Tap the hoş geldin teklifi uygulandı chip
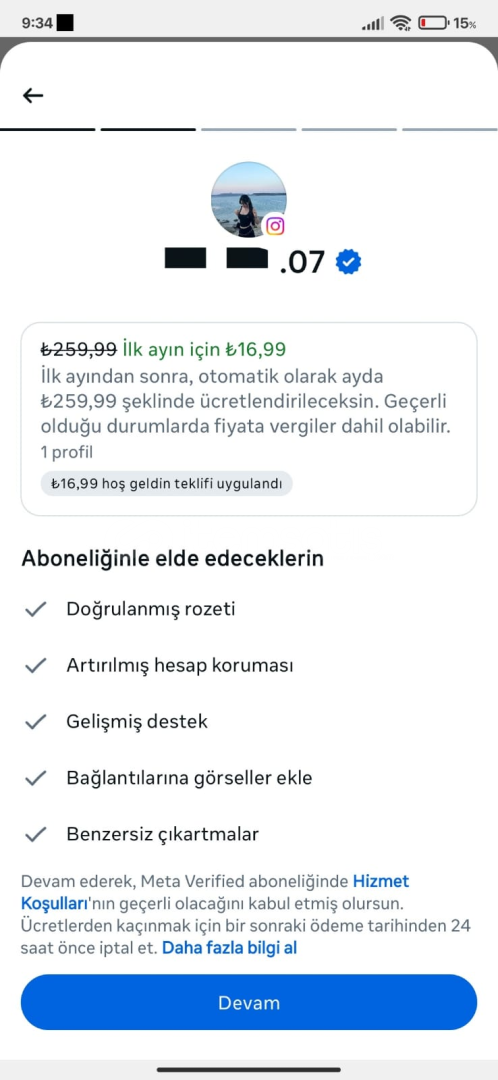 pyautogui.click(x=167, y=484)
